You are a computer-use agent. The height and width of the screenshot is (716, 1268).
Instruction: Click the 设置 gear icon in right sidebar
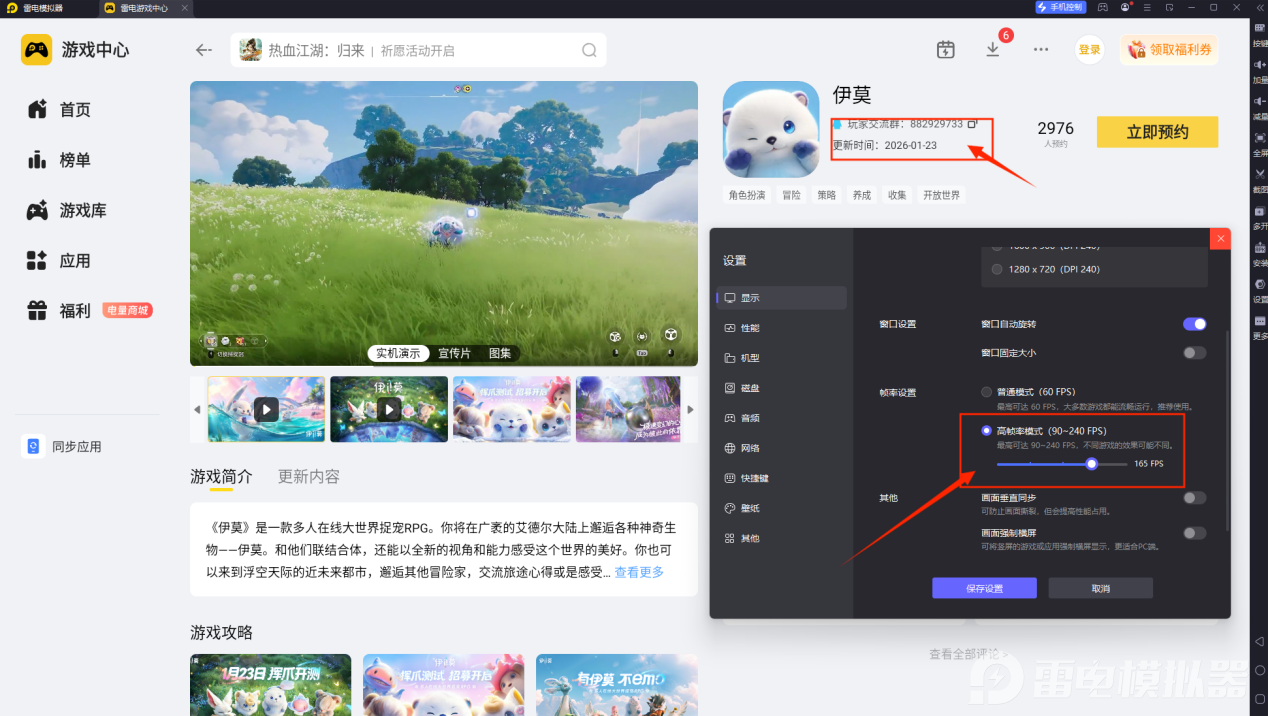tap(1260, 284)
